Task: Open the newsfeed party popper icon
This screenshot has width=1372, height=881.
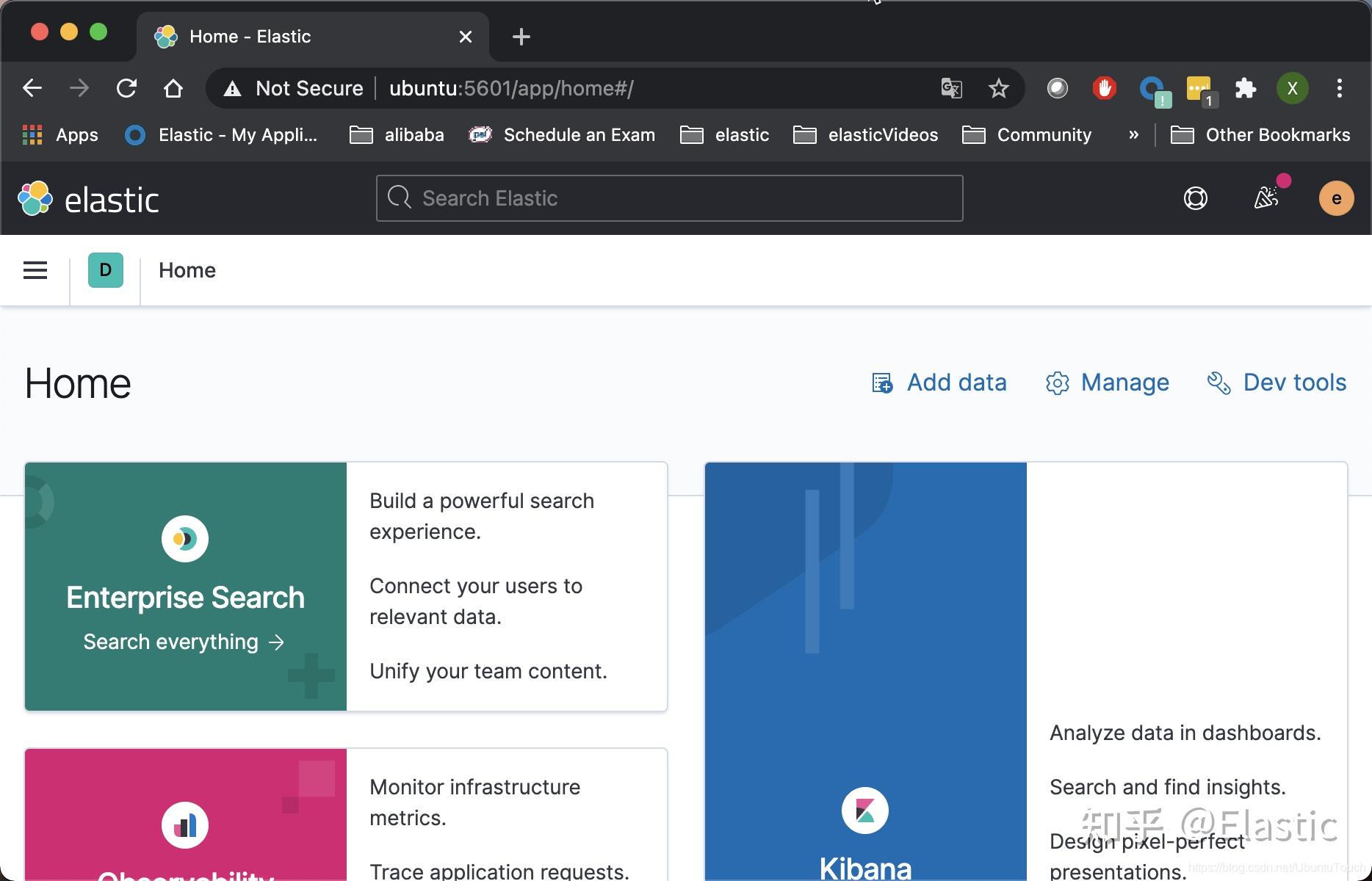Action: [x=1266, y=197]
